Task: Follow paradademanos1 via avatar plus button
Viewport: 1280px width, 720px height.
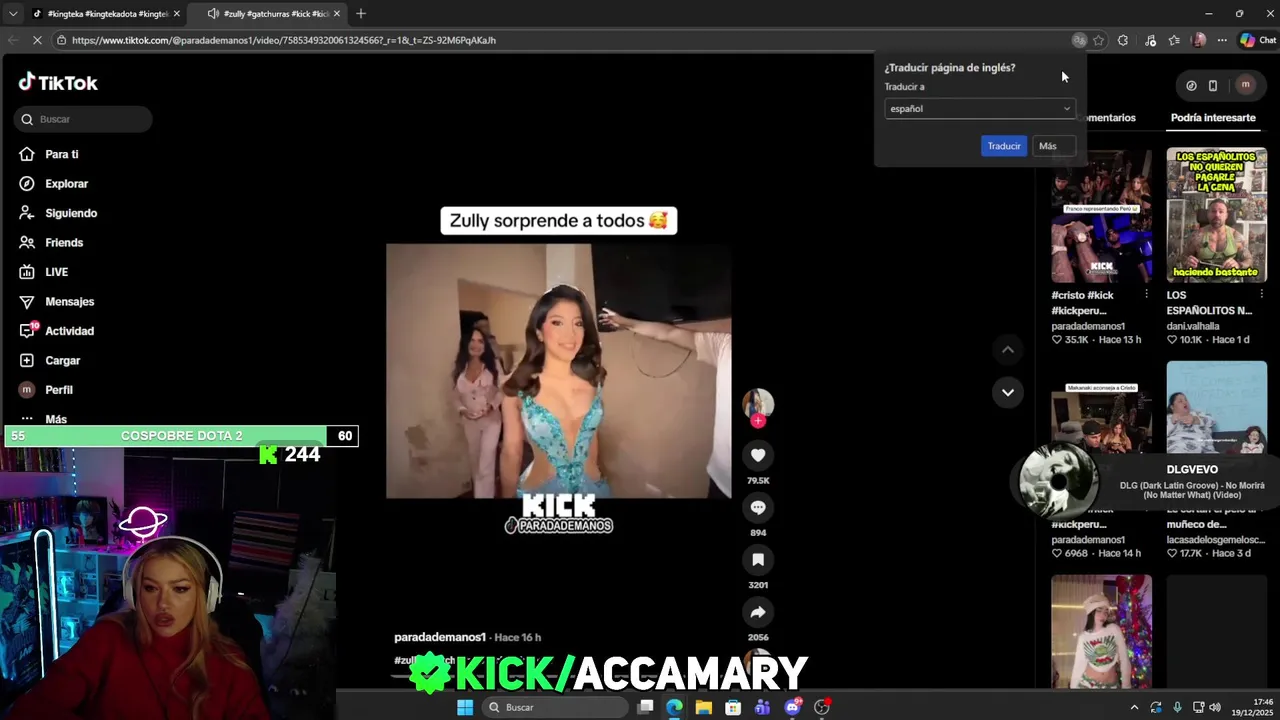Action: pos(758,421)
